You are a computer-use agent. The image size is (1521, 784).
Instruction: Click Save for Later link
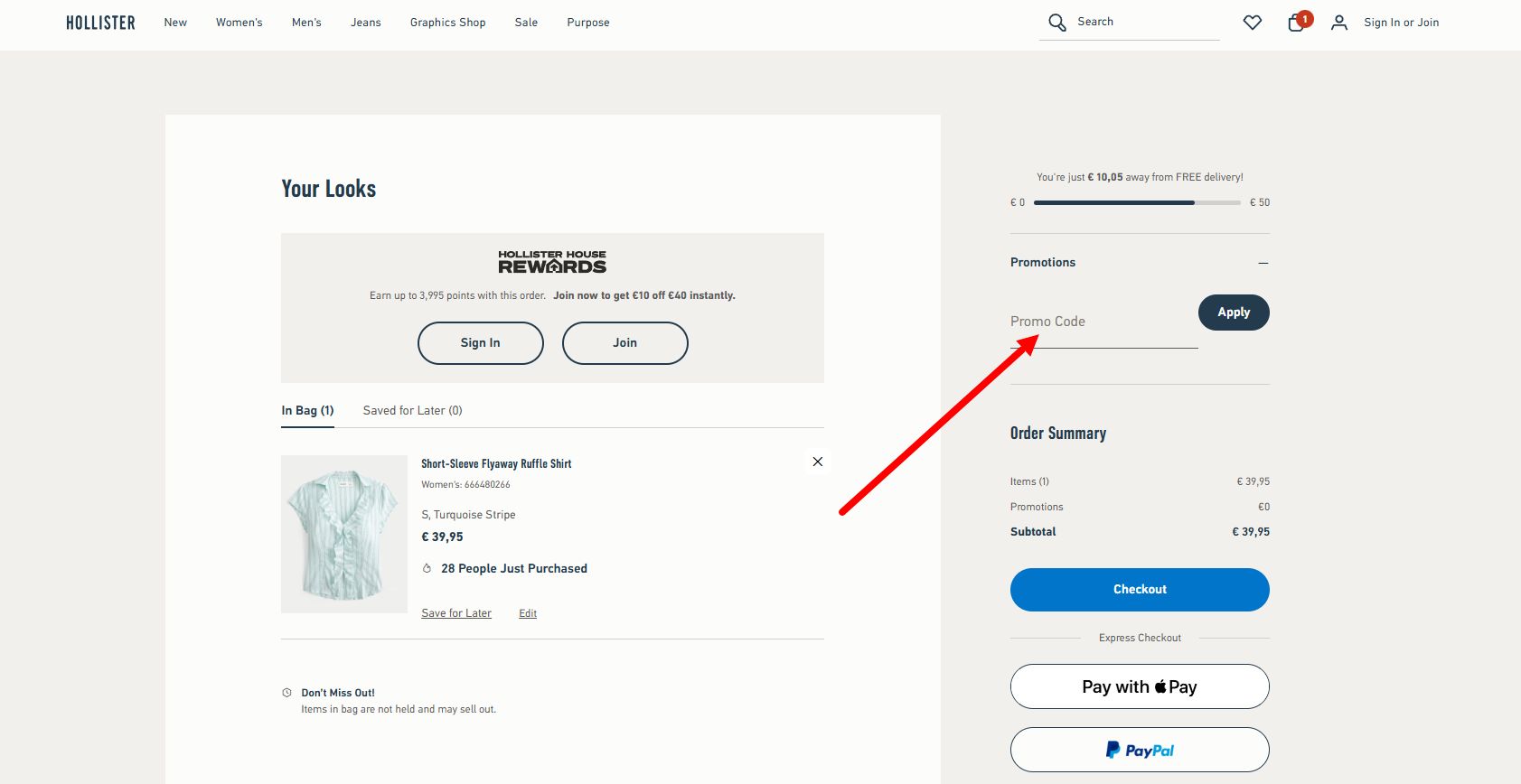(456, 613)
